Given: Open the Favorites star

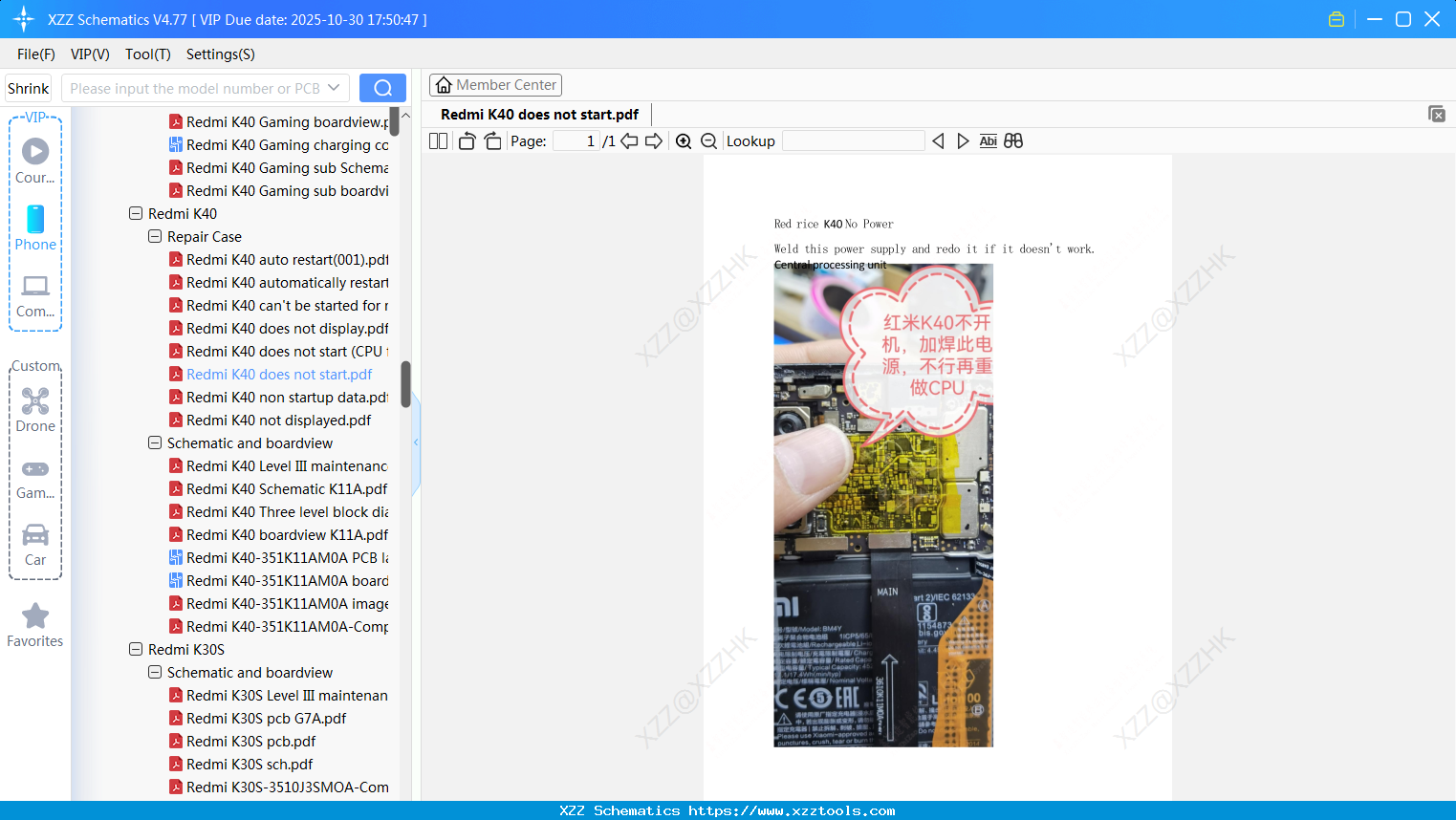Looking at the screenshot, I should (35, 626).
